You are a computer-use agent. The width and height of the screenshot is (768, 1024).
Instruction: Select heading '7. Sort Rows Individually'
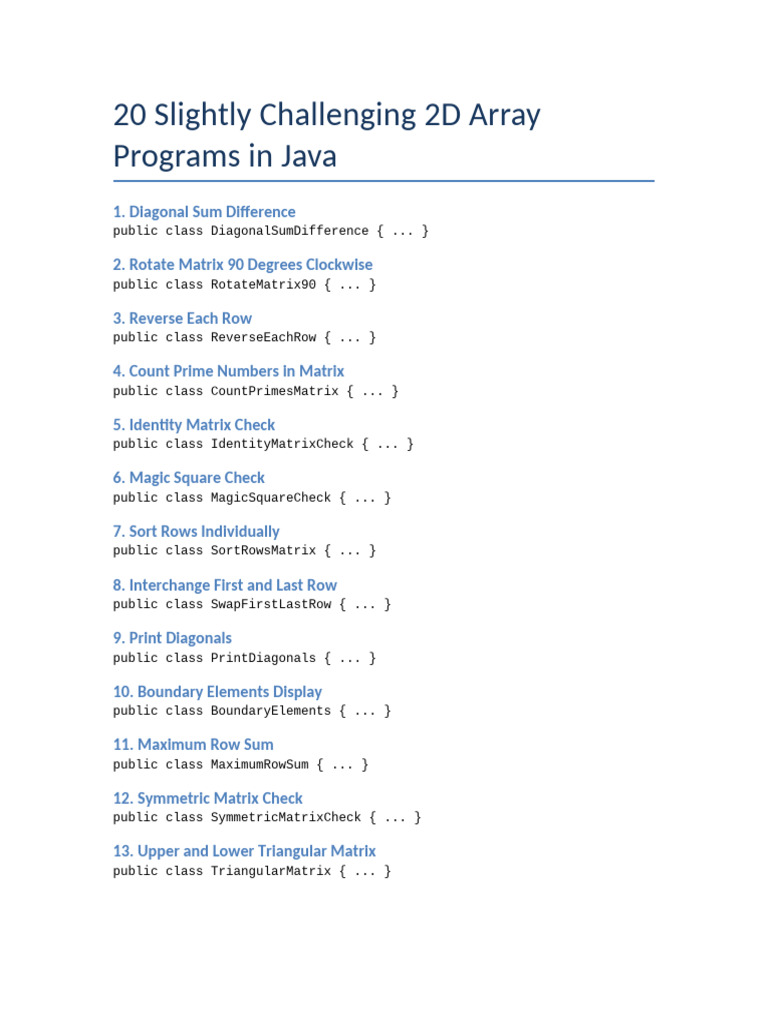pos(196,532)
